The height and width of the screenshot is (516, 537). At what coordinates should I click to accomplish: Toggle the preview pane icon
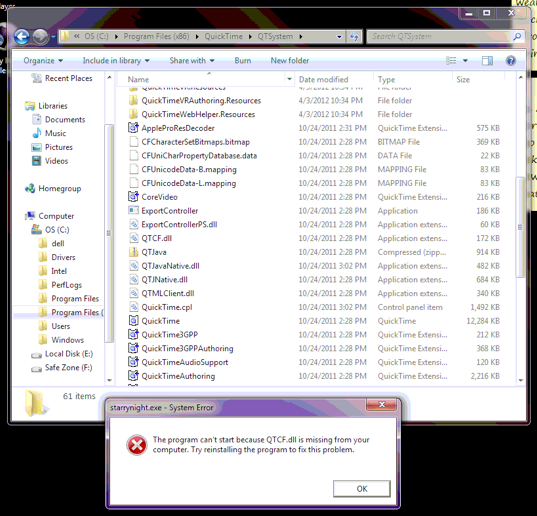[487, 61]
